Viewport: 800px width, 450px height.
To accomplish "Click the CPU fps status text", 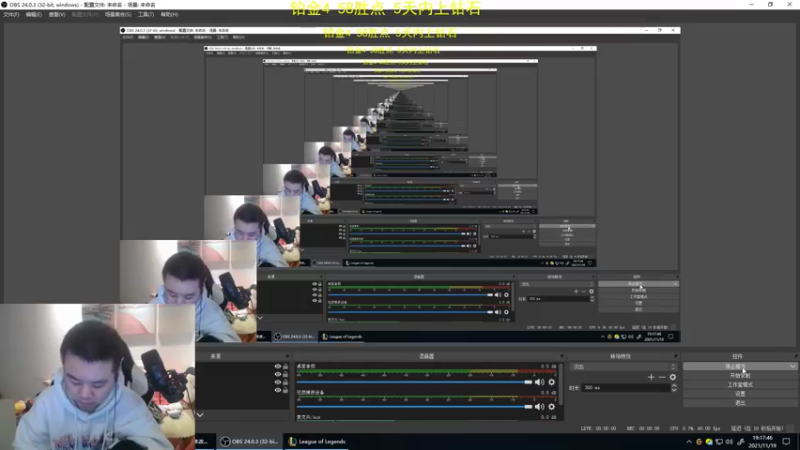I will click(695, 429).
